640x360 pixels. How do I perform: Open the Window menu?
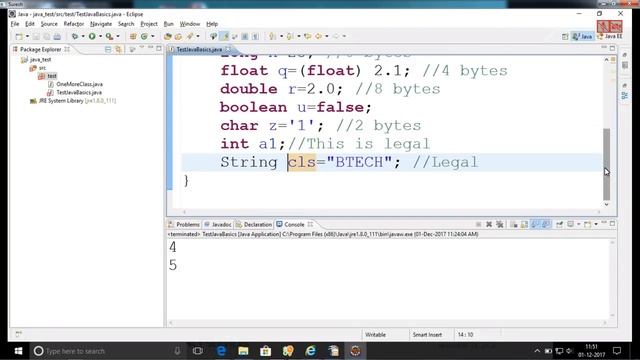click(190, 24)
